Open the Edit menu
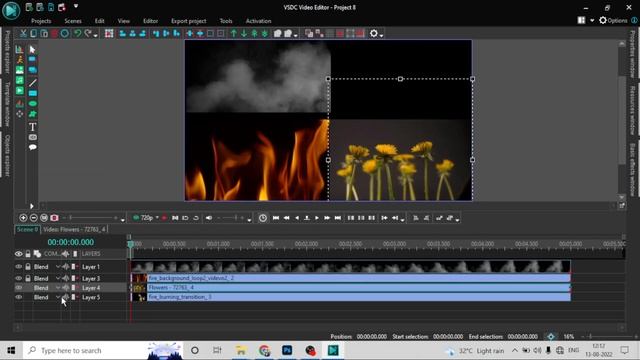640x360 pixels. point(100,21)
